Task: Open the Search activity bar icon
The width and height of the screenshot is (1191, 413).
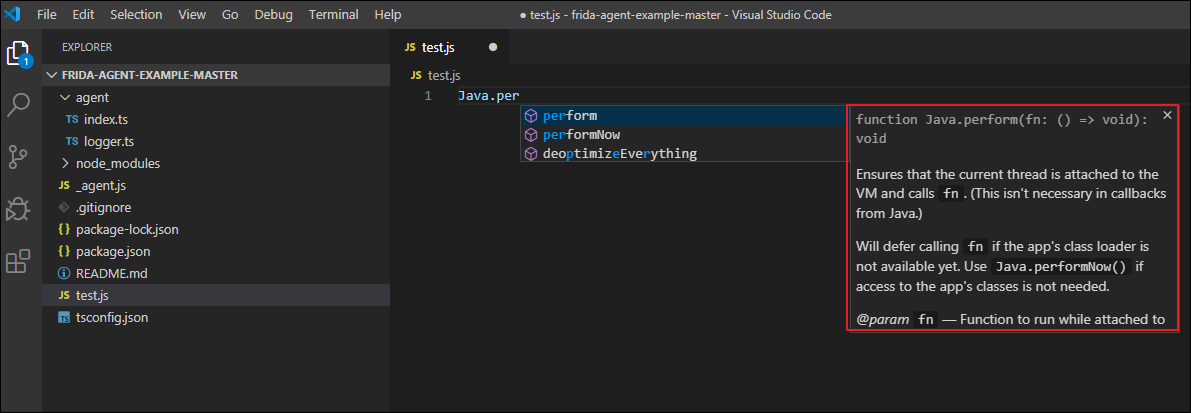Action: [x=19, y=105]
